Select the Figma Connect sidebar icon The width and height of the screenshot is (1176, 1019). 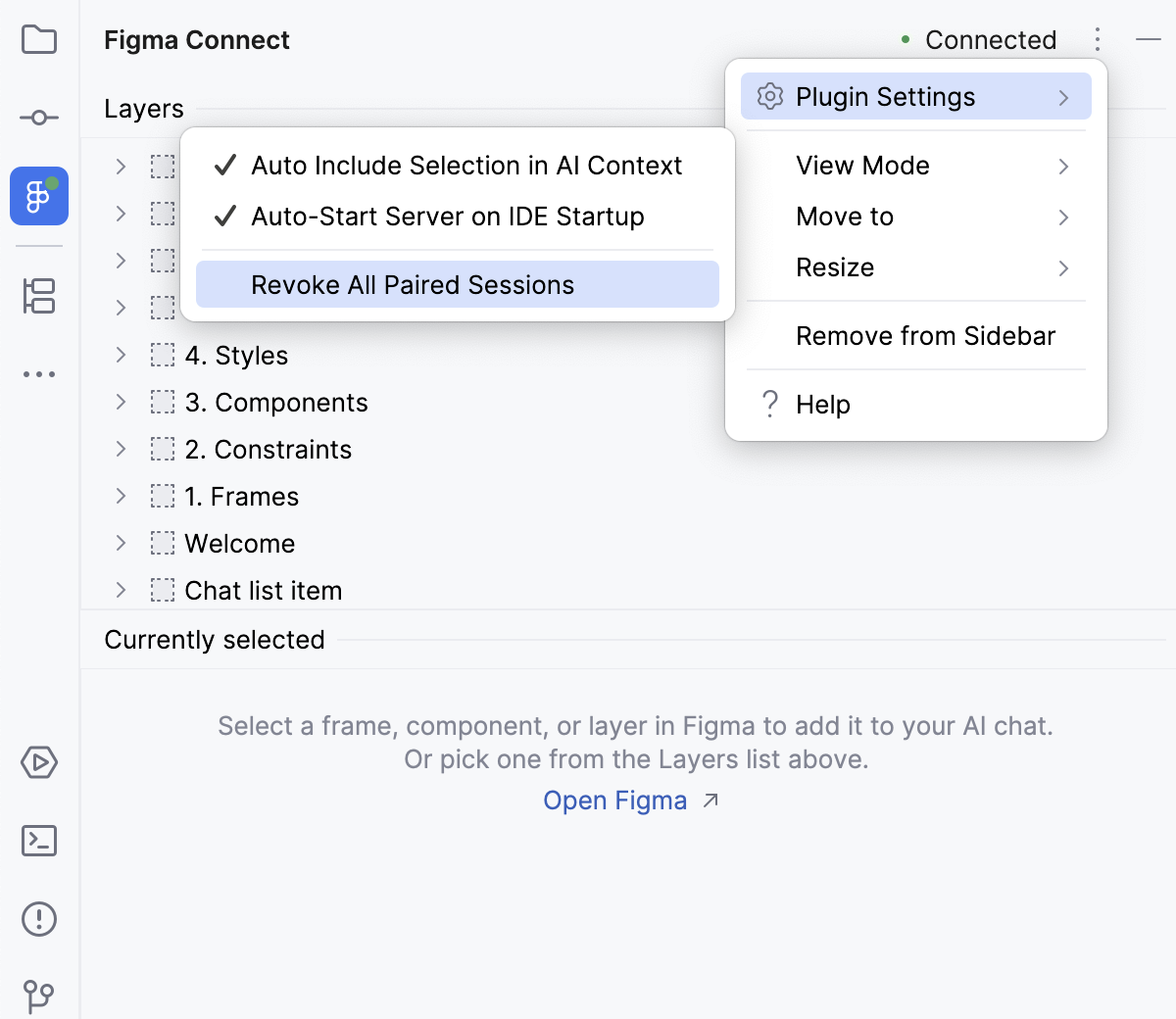39,196
